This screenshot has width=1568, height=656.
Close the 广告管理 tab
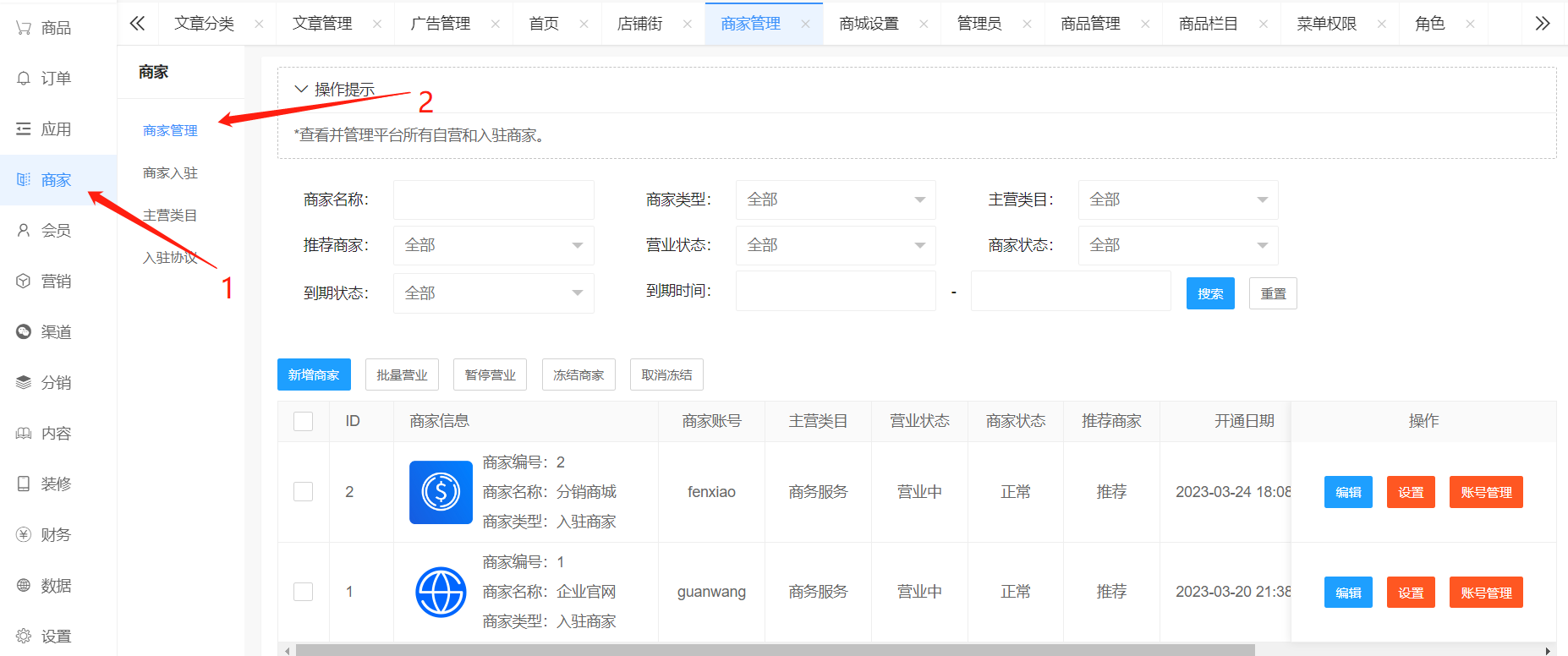tap(496, 25)
